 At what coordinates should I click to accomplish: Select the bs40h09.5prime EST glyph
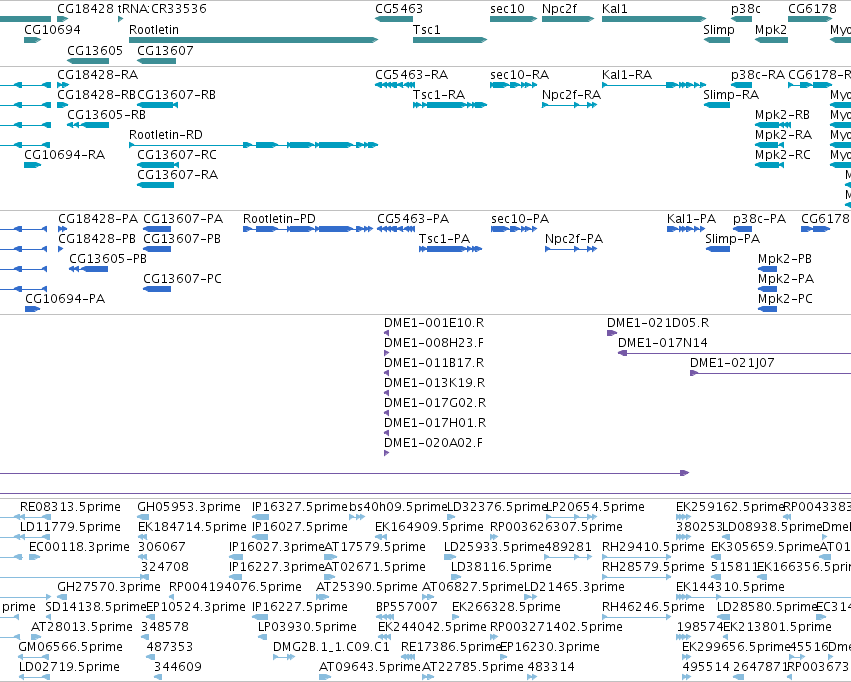coord(357,517)
